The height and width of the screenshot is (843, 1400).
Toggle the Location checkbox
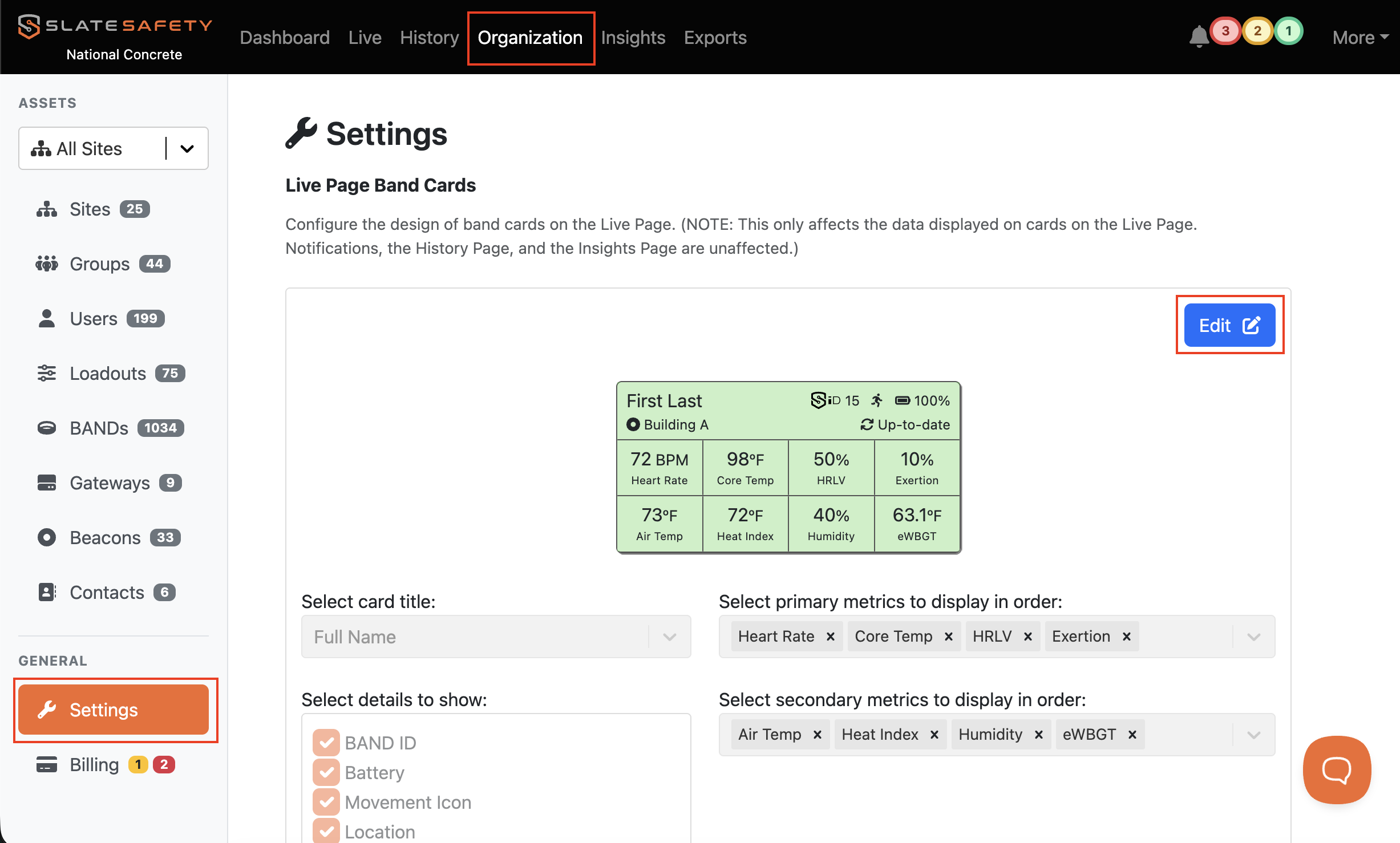pyautogui.click(x=326, y=832)
